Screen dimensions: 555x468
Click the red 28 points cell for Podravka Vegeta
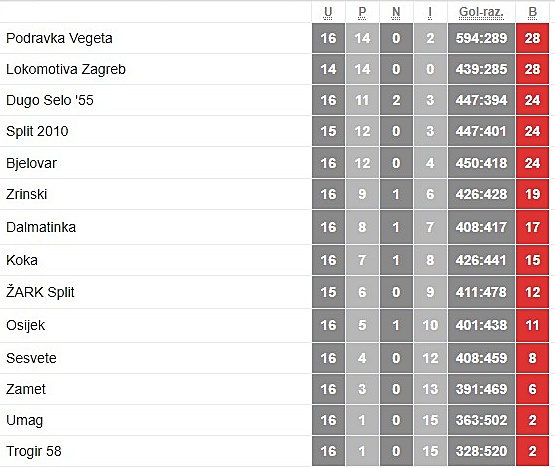(532, 38)
